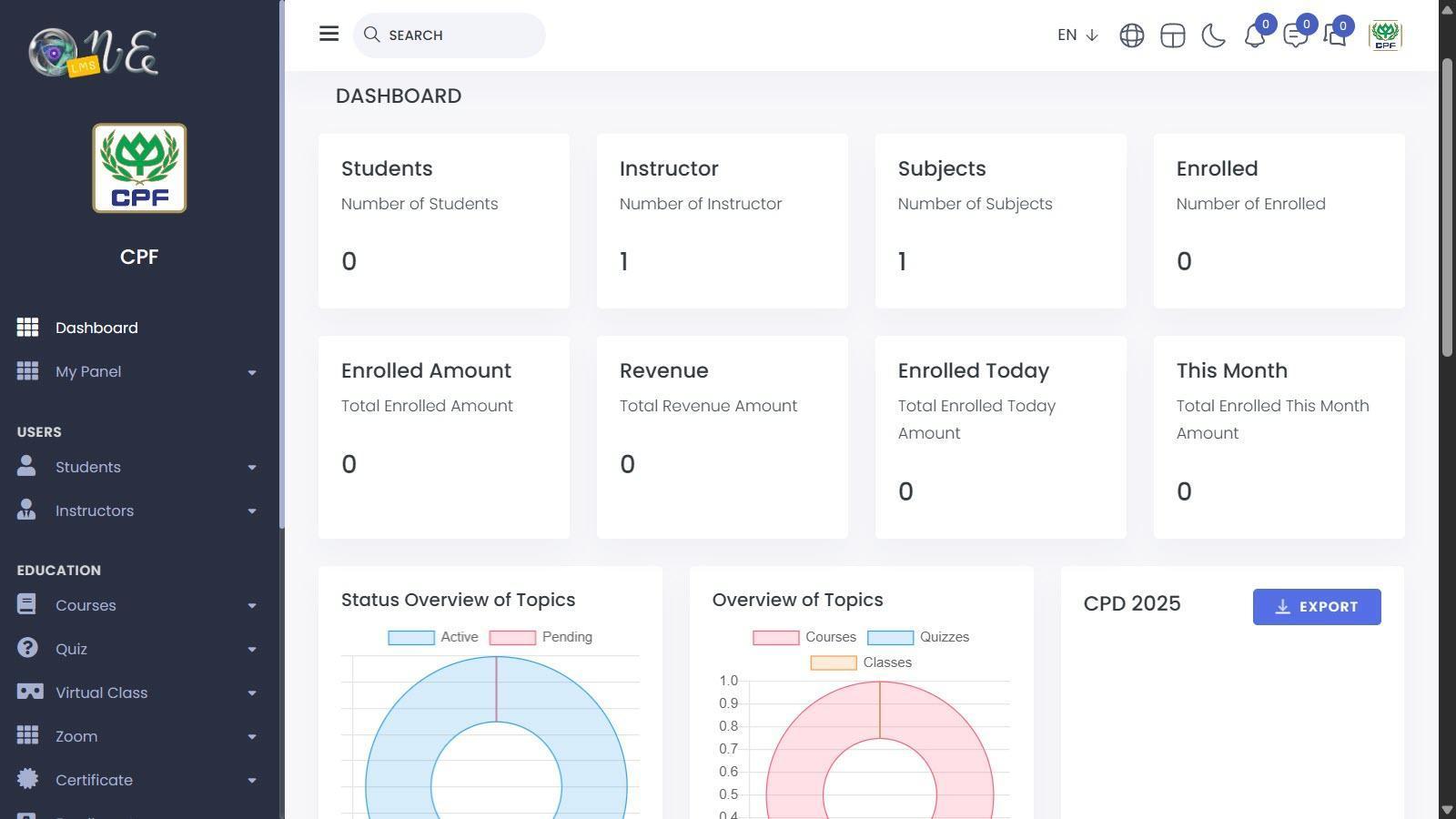
Task: Toggle Classes legend in Overview of Topics
Action: click(x=861, y=662)
